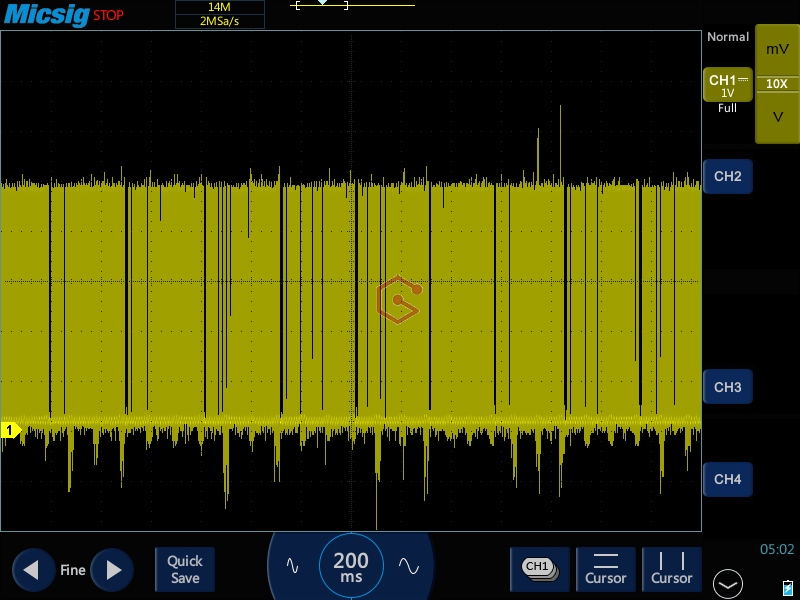Open the 14M memory depth setting
Image resolution: width=800 pixels, height=600 pixels.
point(219,7)
